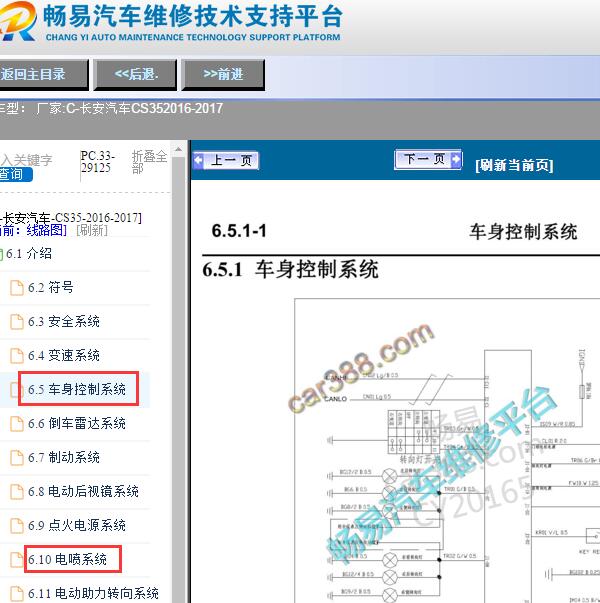Open tree item 6.8 电动后视镜系统
The image size is (600, 603).
83,491
